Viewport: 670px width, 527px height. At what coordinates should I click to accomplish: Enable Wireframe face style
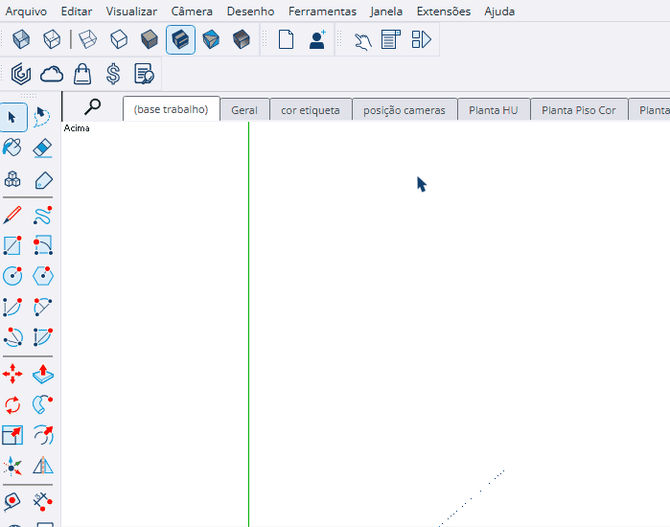click(88, 40)
